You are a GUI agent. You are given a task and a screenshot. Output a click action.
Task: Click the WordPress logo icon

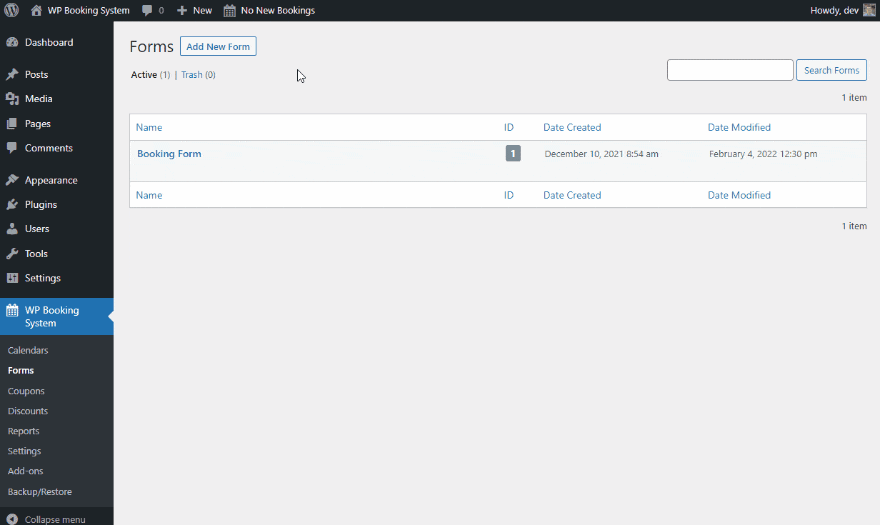tap(11, 10)
